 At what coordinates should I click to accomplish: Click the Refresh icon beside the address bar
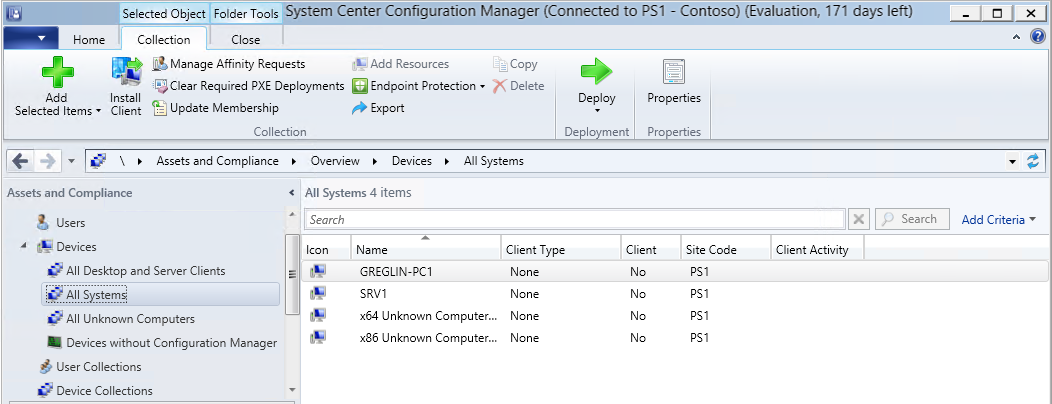coord(1033,161)
